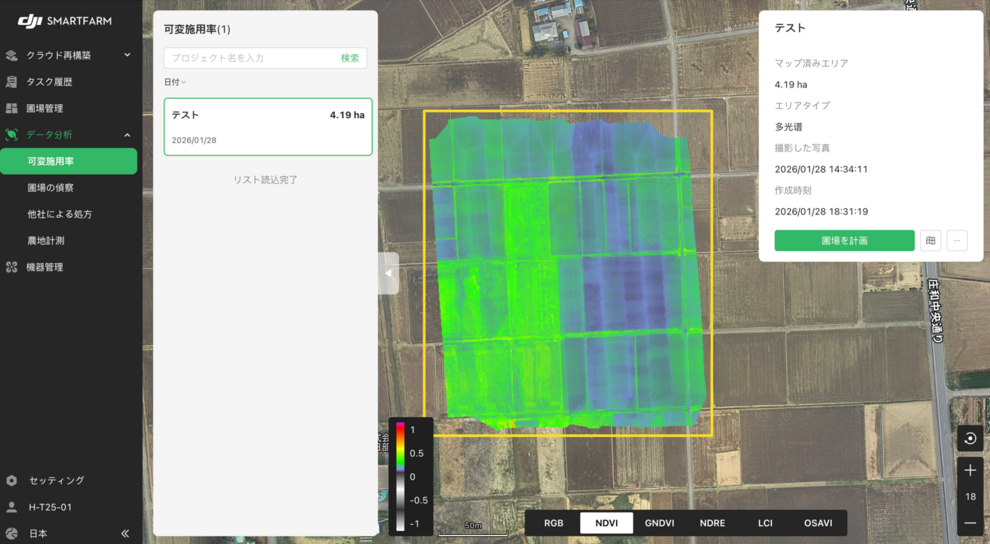Collapse the sidebar with double-arrow icon
The image size is (990, 544).
[125, 534]
